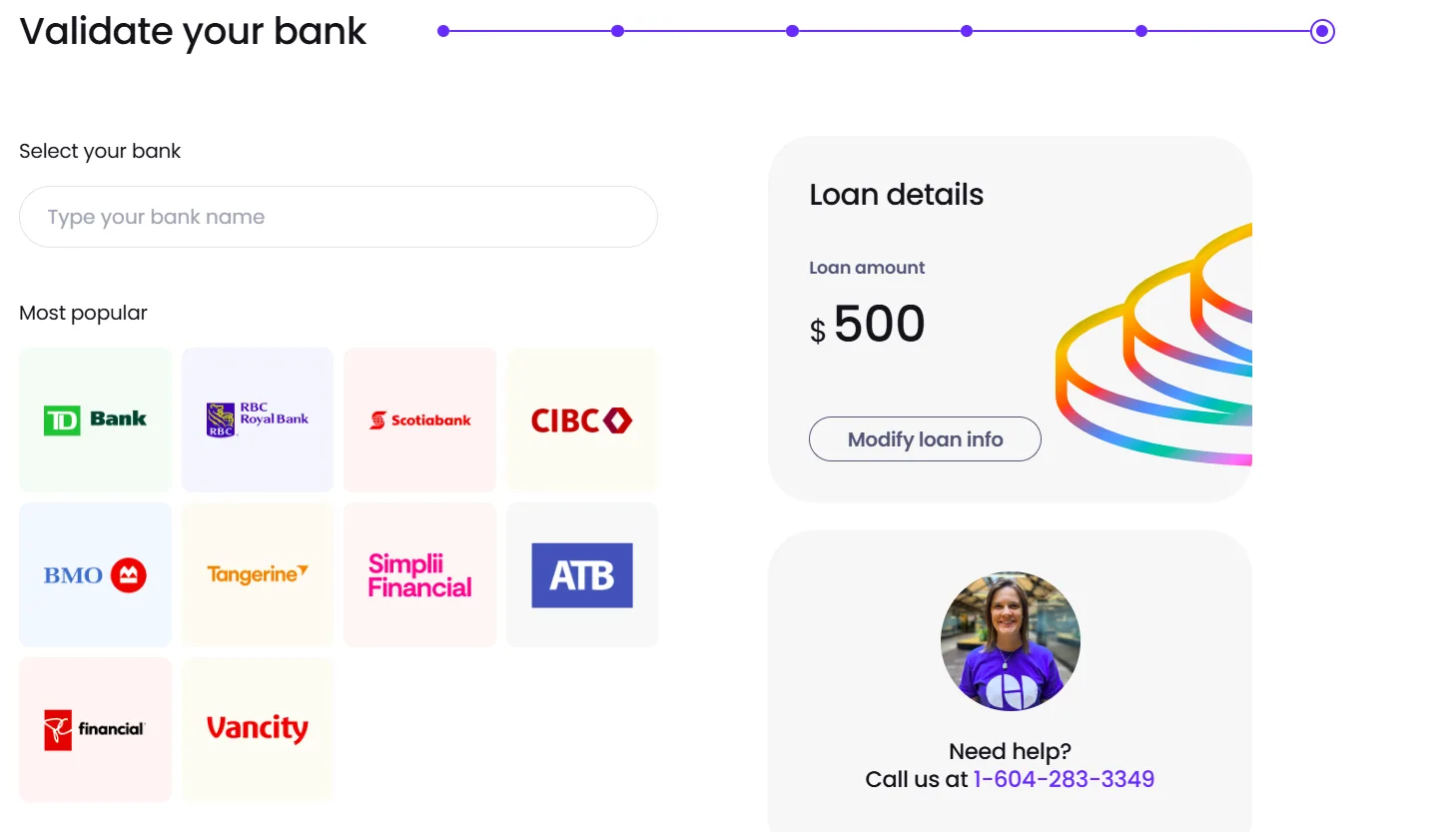Click the current highlighted progress step
Viewport: 1456px width, 832px height.
coord(1321,30)
